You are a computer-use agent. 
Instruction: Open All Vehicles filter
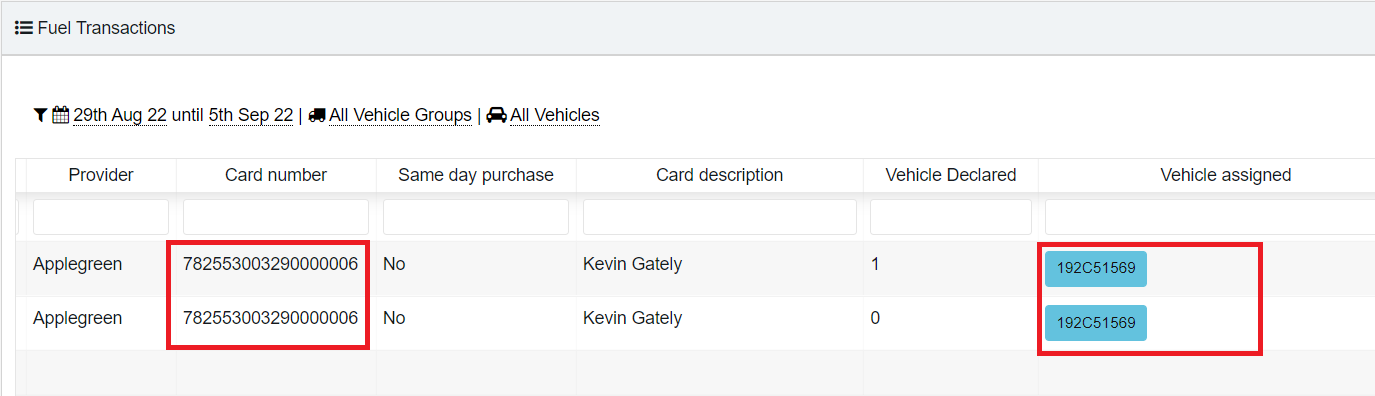pos(555,115)
